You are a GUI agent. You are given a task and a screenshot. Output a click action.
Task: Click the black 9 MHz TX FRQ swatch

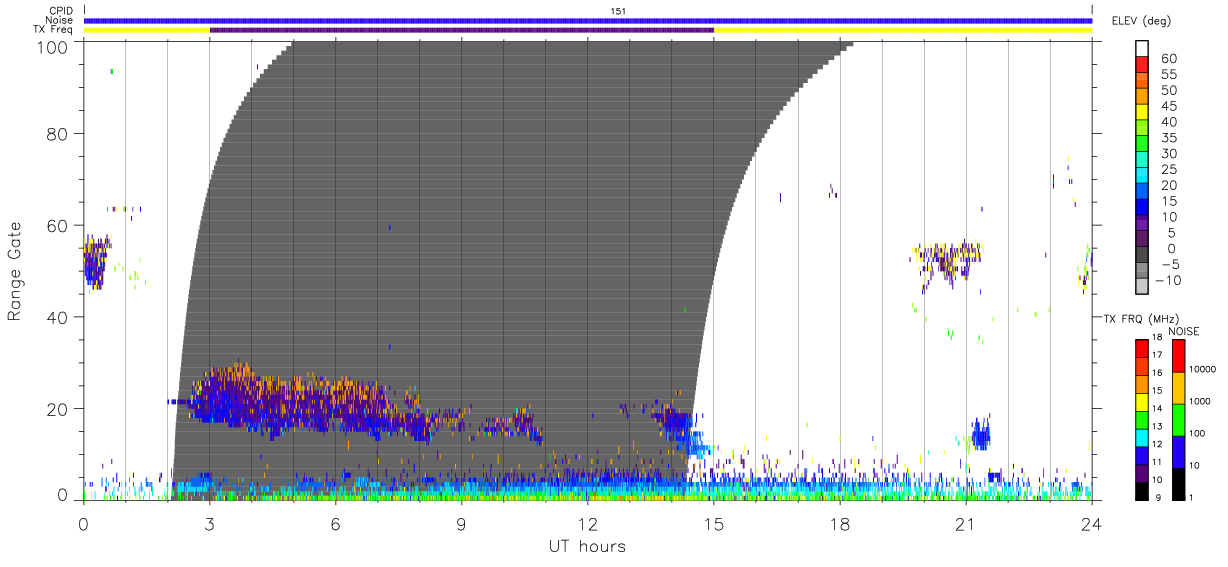[1141, 490]
